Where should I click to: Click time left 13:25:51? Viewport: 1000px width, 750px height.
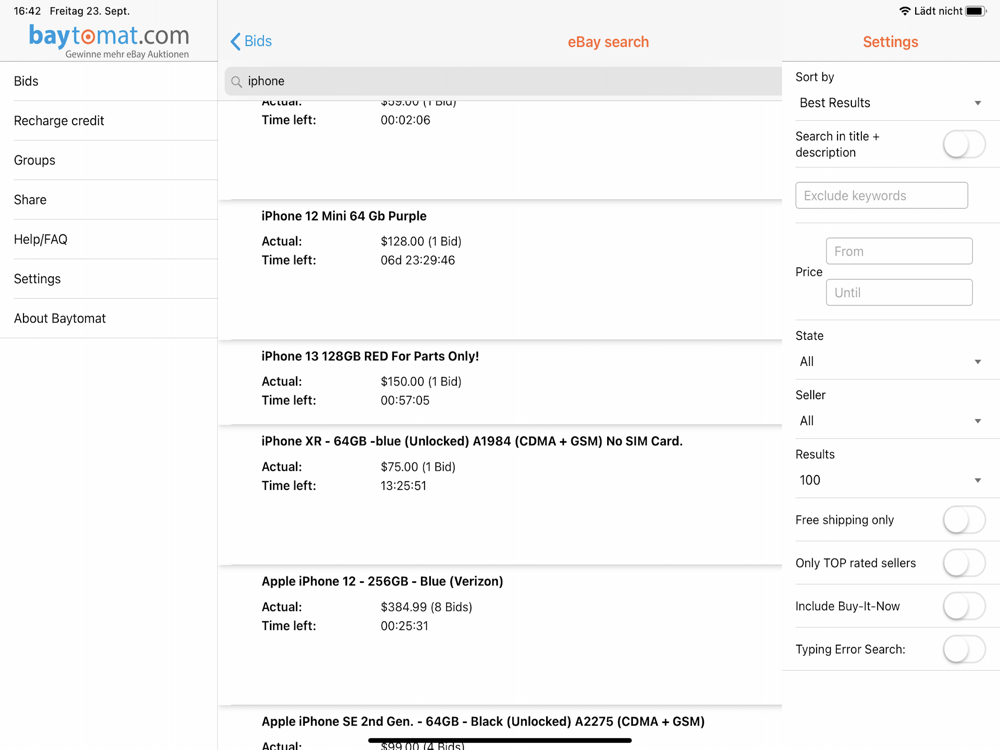(x=403, y=486)
